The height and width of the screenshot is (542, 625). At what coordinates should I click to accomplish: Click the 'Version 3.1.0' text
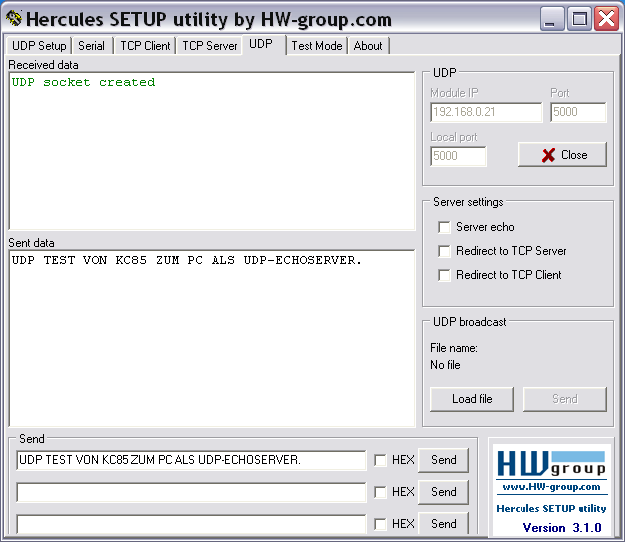(562, 528)
